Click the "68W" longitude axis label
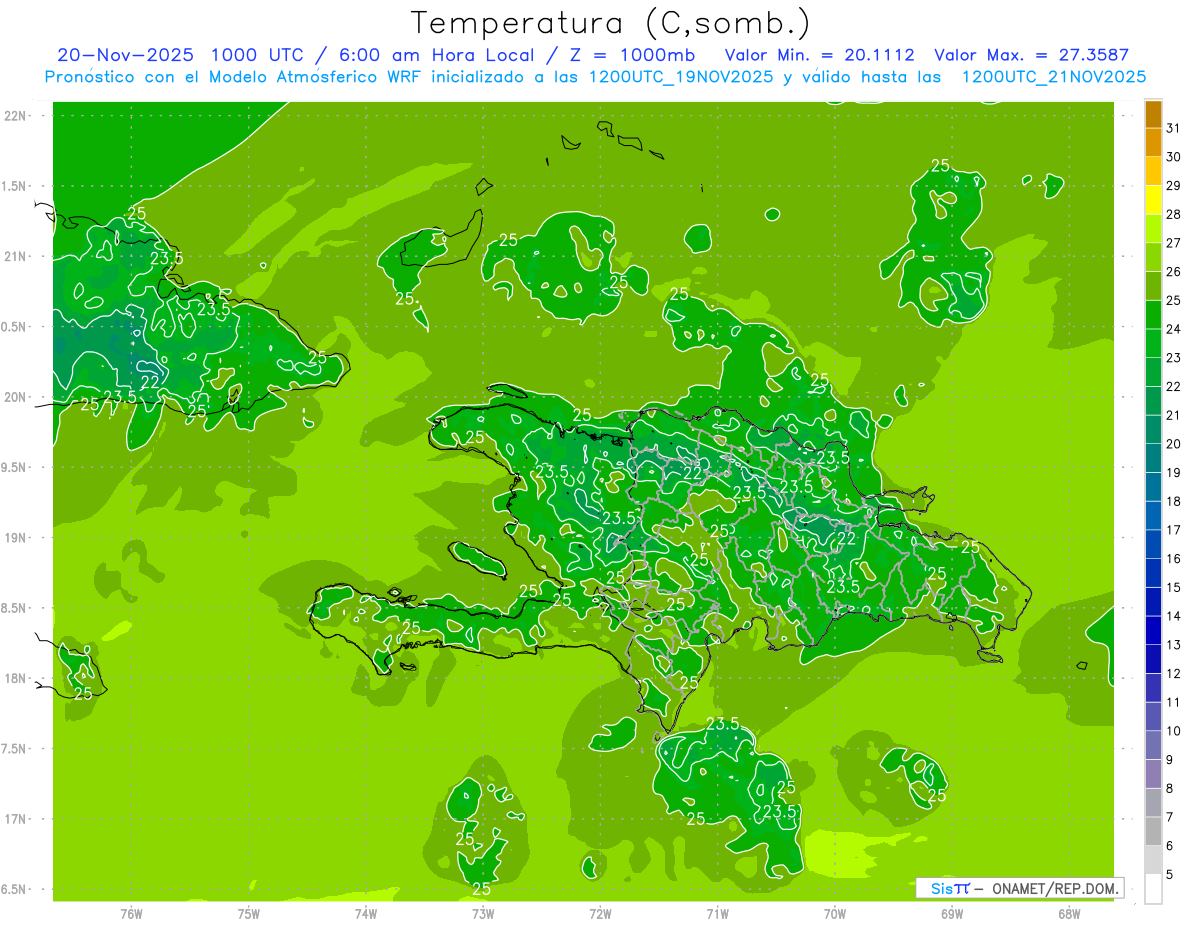1200x927 pixels. pyautogui.click(x=1069, y=913)
